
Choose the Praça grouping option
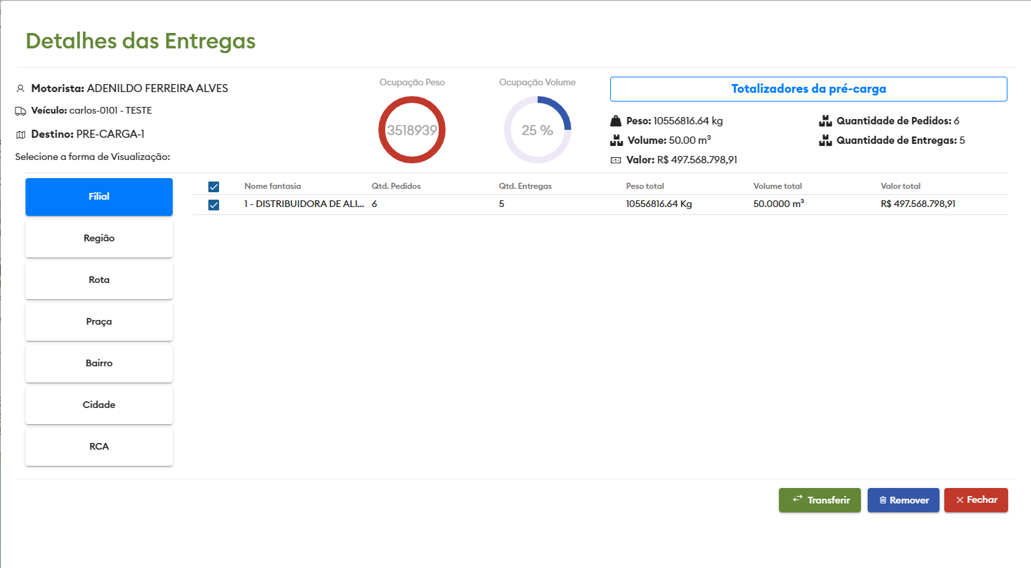click(x=99, y=322)
